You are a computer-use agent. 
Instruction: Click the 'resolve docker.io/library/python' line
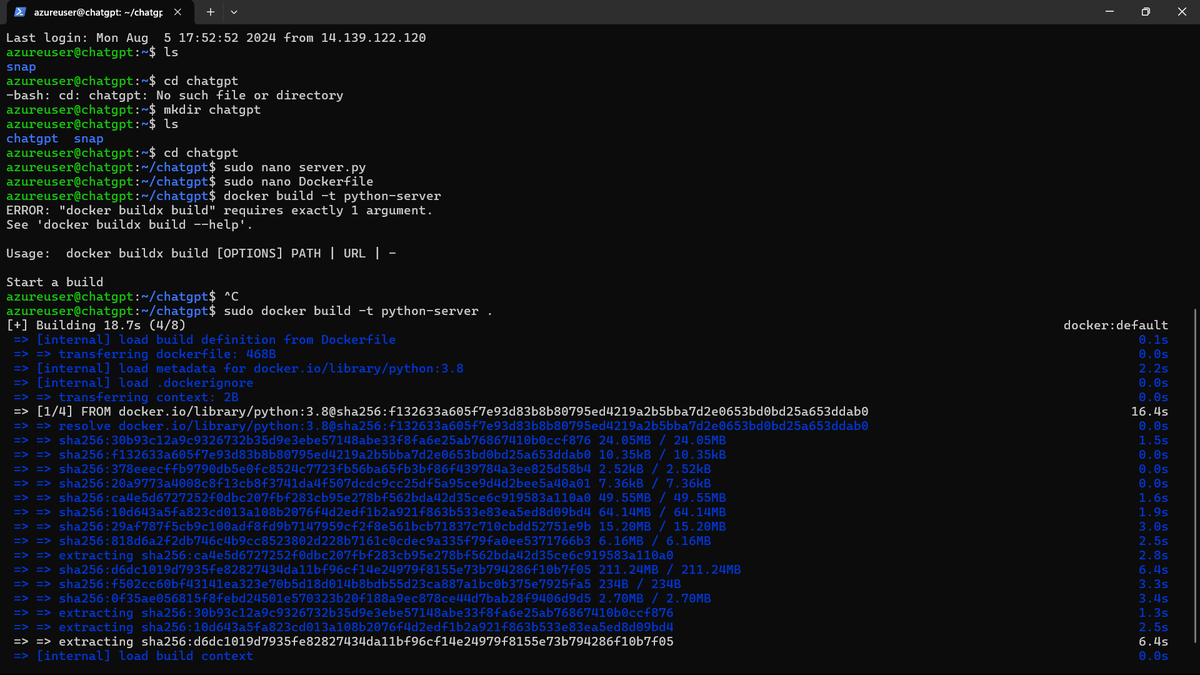tap(441, 426)
